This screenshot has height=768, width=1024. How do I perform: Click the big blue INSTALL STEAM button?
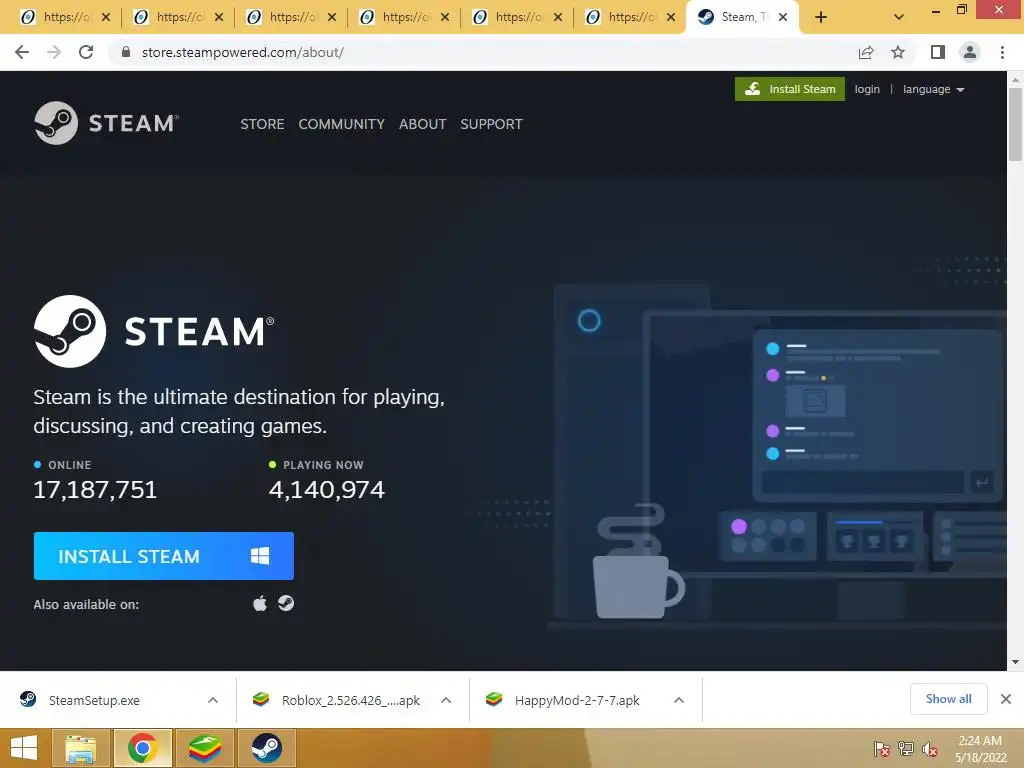point(163,556)
